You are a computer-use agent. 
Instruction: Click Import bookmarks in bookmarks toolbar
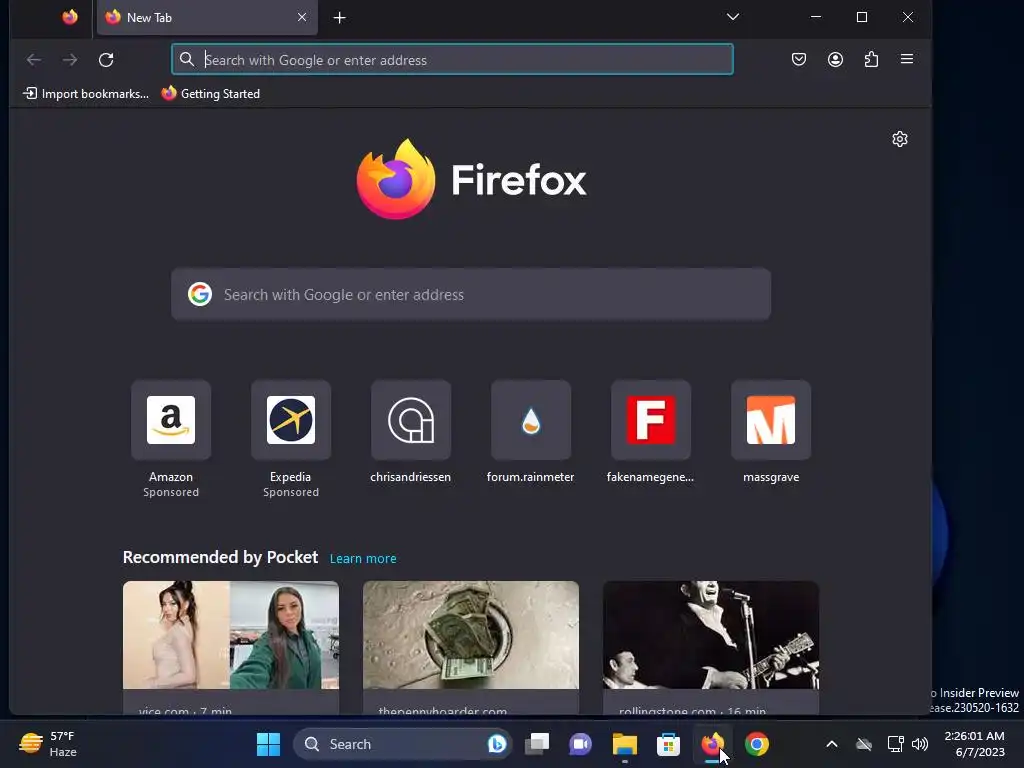click(x=86, y=93)
